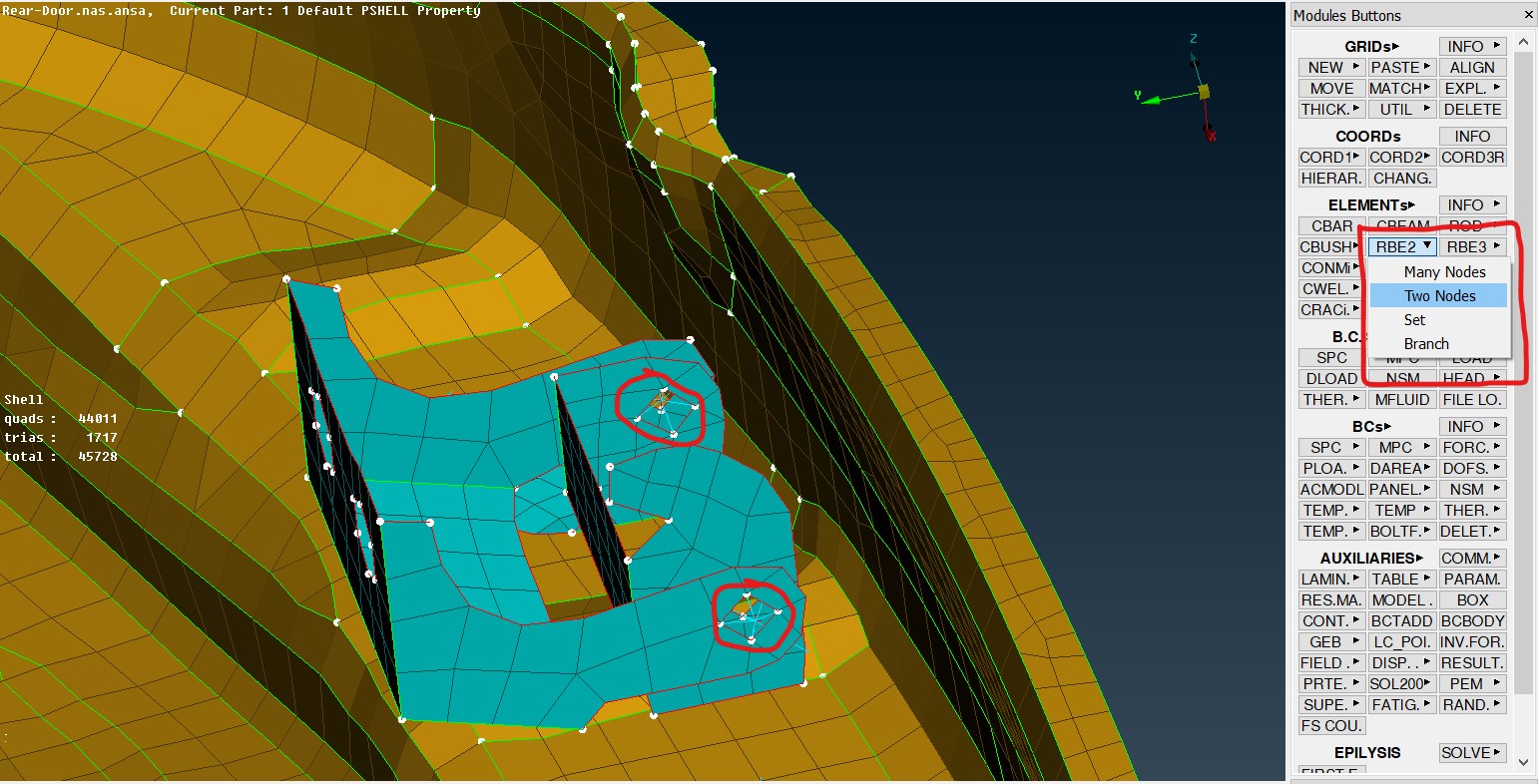Expand the GRIDs section header arrow
This screenshot has width=1538, height=784.
(1396, 47)
